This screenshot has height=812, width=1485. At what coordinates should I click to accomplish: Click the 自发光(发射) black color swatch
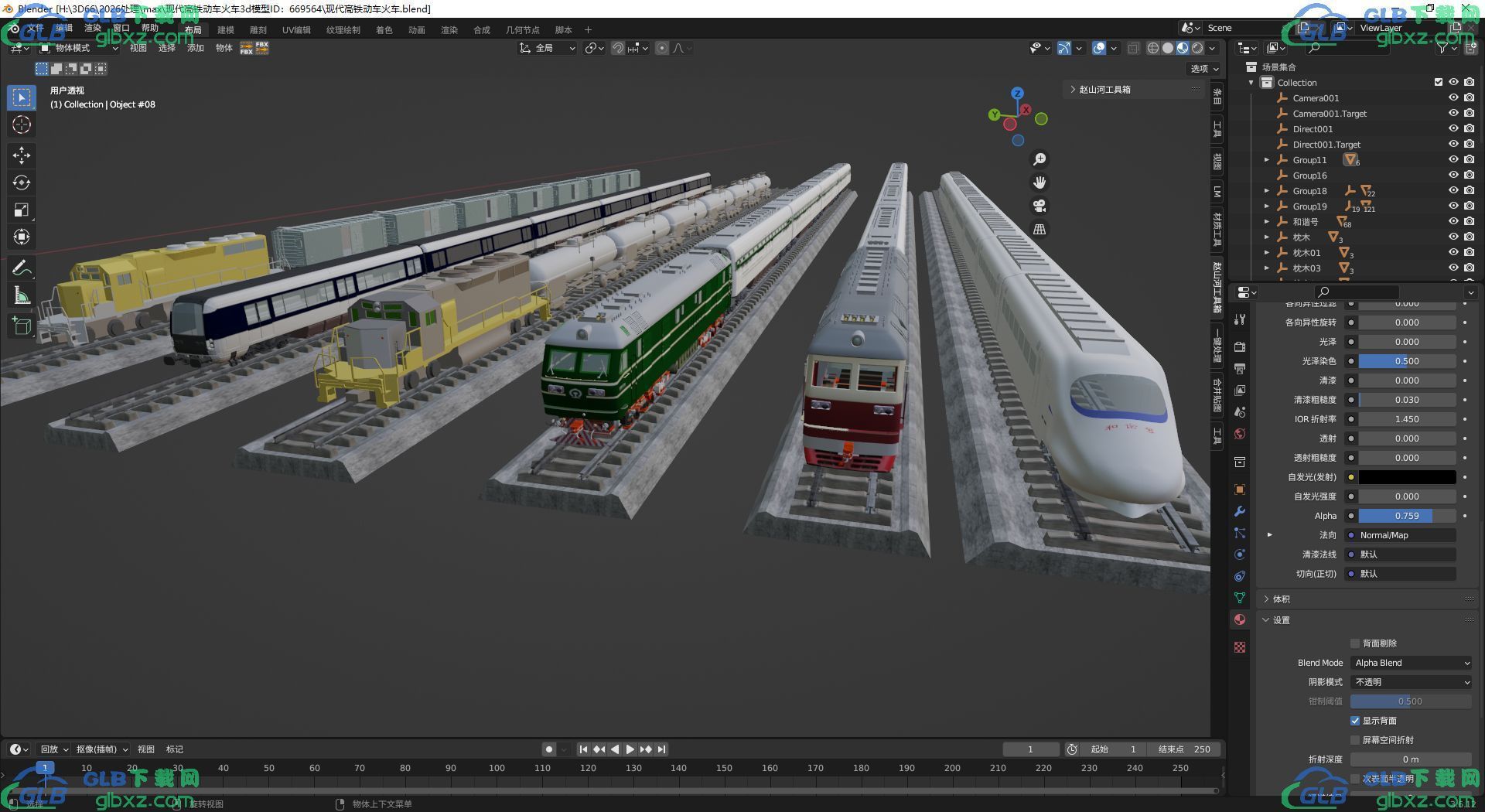click(1407, 477)
